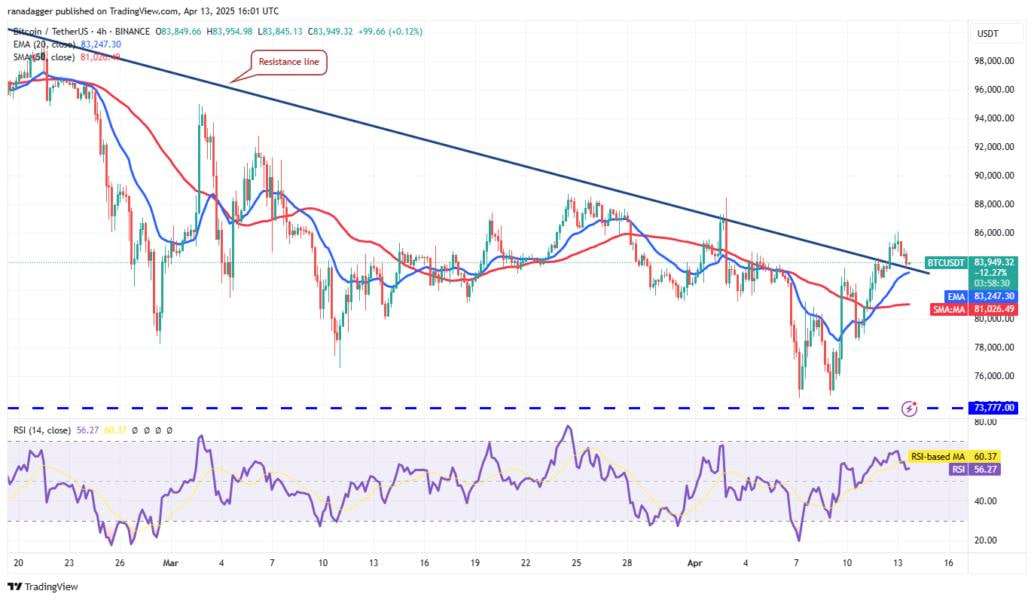Select the Apr date label on time axis
This screenshot has height=600, width=1034.
695,563
